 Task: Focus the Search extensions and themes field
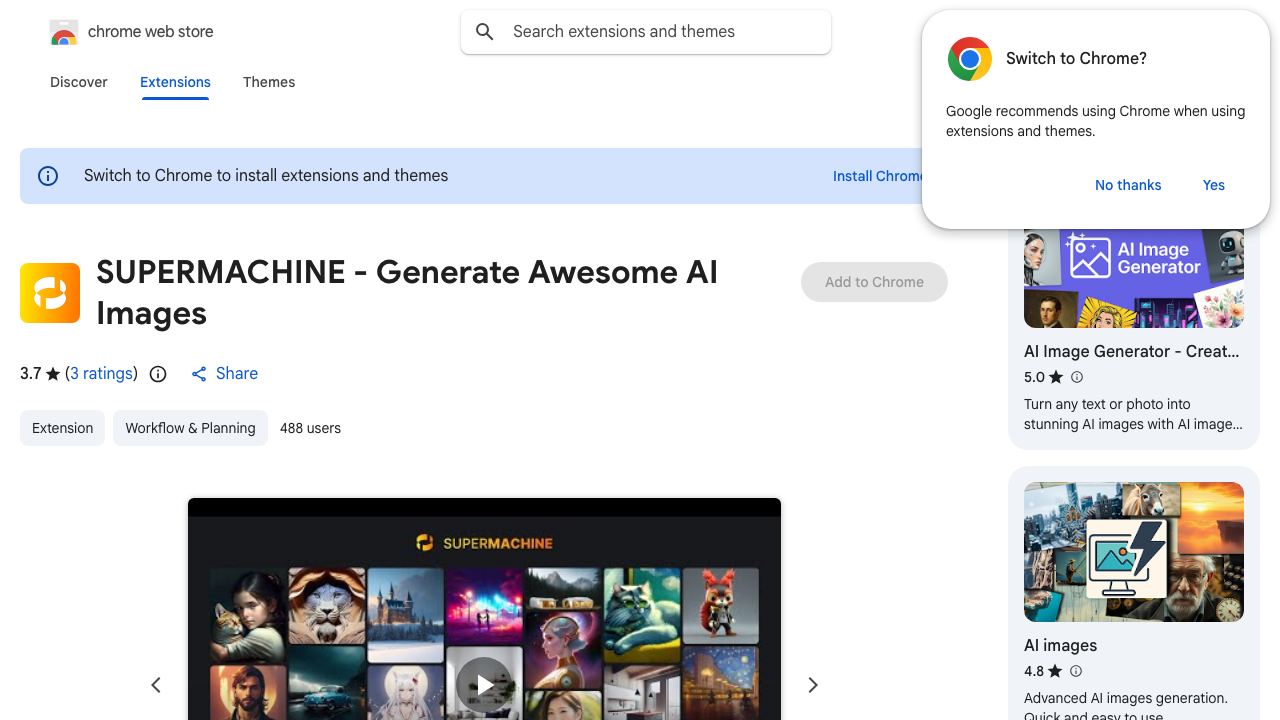[646, 32]
